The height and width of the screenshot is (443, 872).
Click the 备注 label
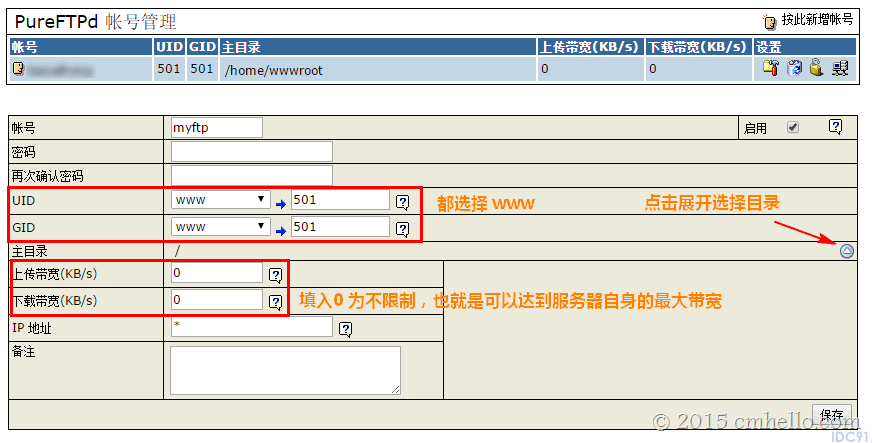(23, 351)
